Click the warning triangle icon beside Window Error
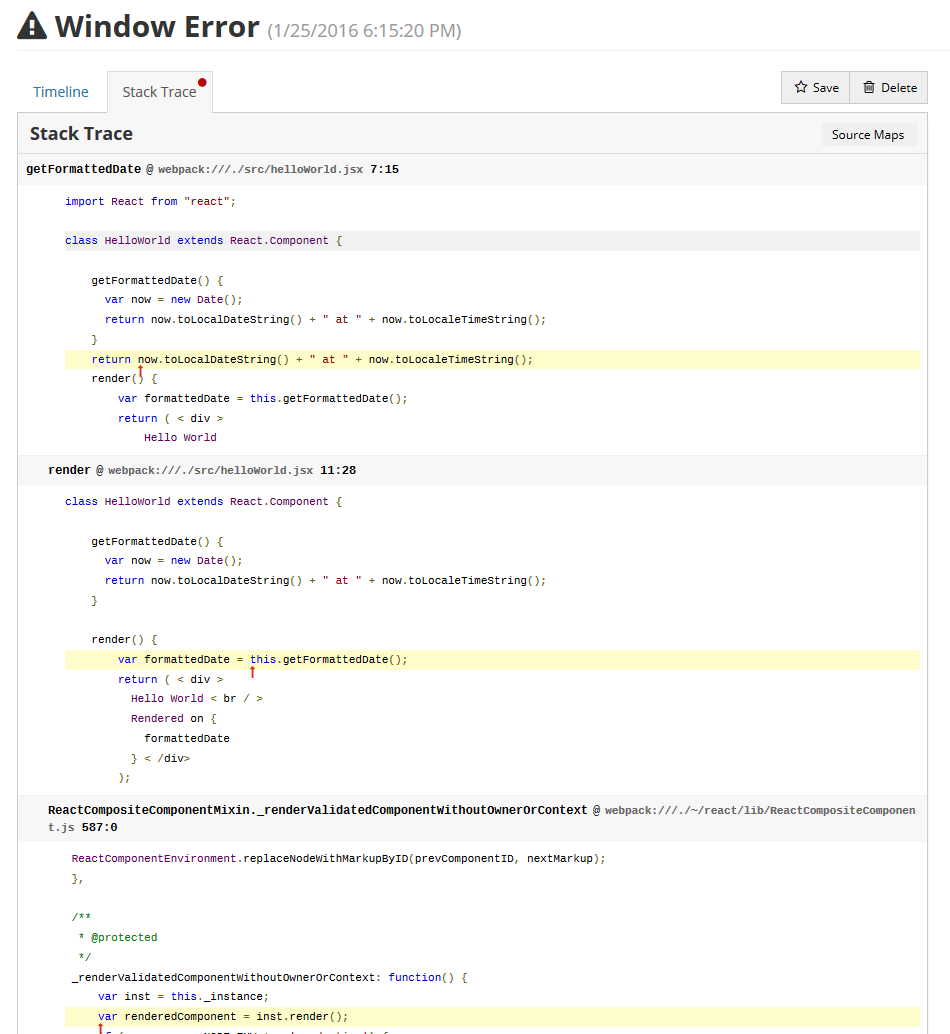Image resolution: width=950 pixels, height=1034 pixels. point(32,26)
